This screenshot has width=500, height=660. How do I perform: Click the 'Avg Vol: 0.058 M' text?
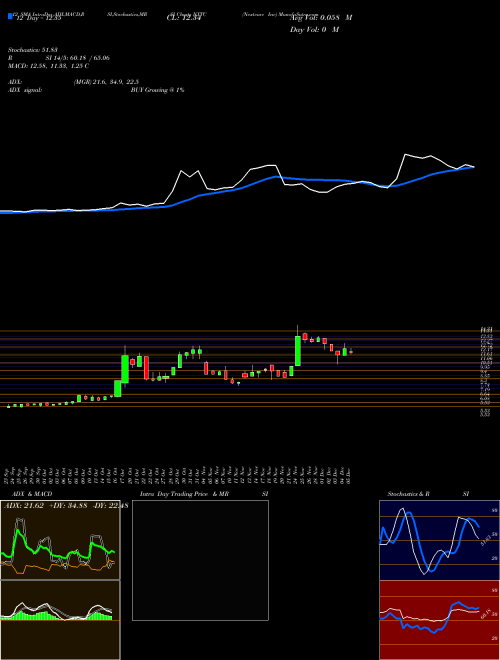click(321, 18)
